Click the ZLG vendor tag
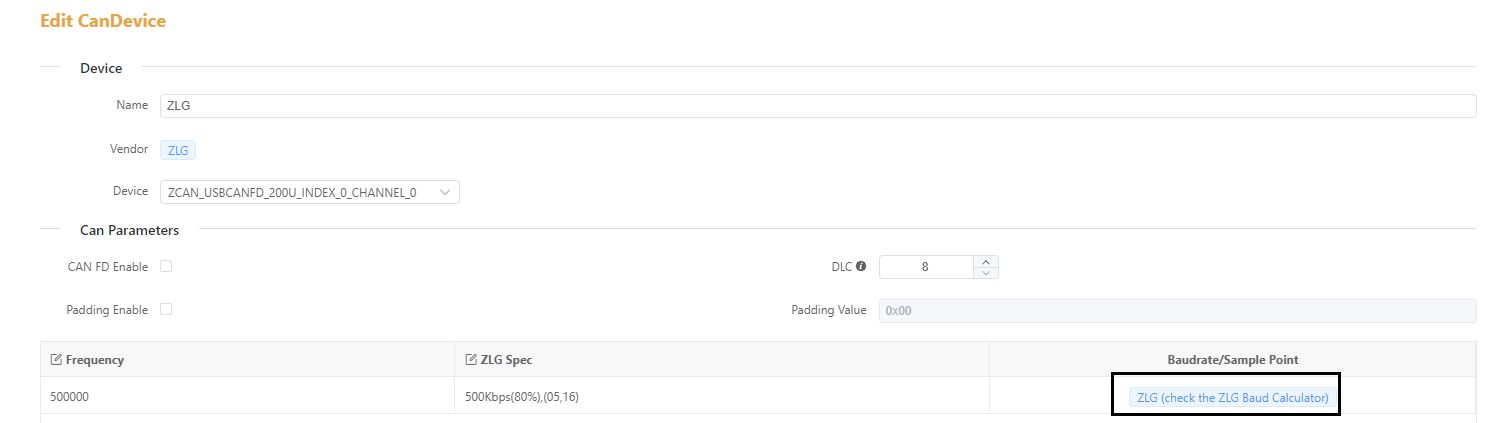This screenshot has height=423, width=1487. (x=178, y=150)
